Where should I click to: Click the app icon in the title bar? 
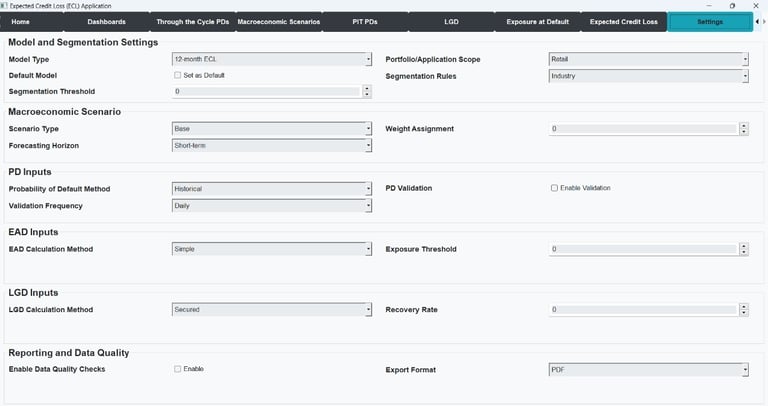[4, 5]
